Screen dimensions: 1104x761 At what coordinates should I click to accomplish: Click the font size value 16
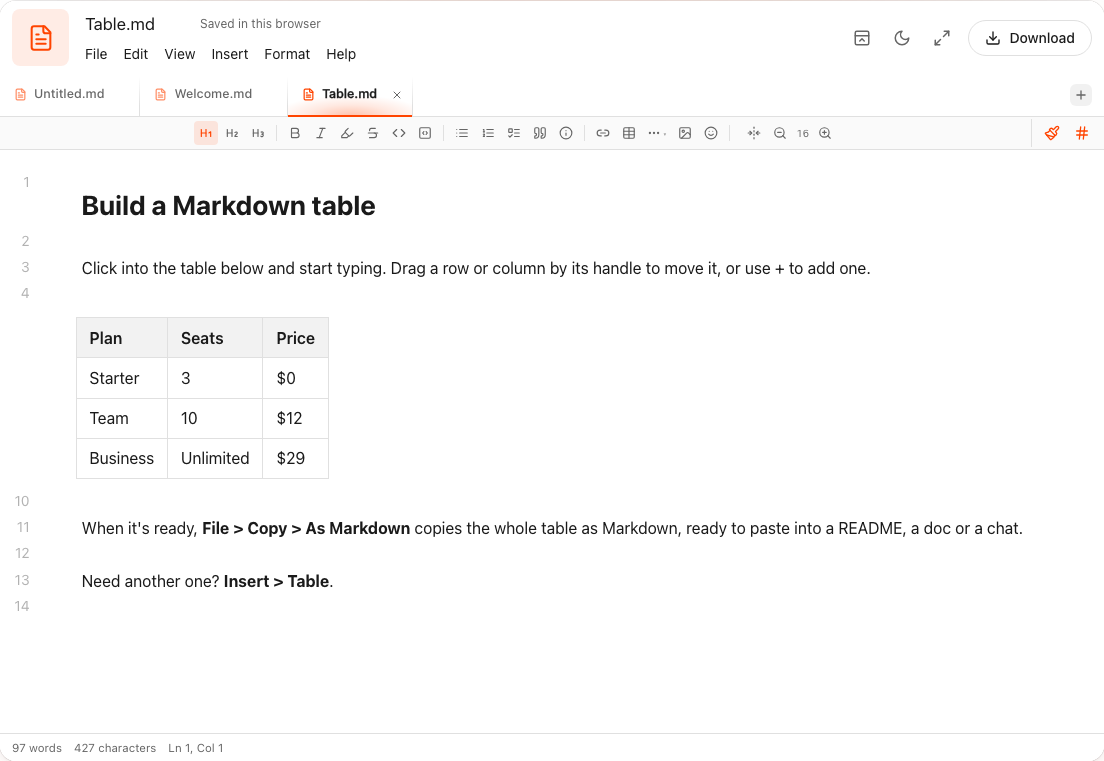coord(803,133)
